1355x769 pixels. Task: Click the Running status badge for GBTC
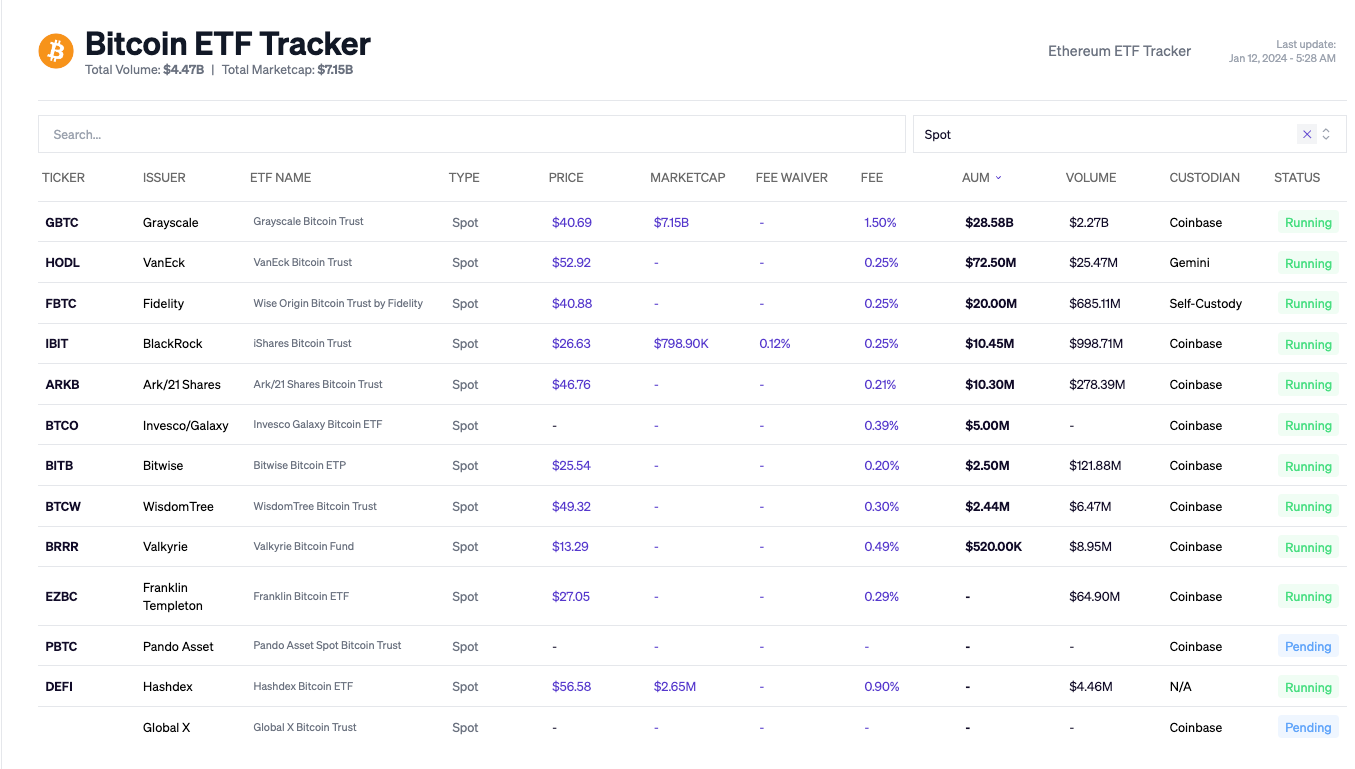[1308, 223]
